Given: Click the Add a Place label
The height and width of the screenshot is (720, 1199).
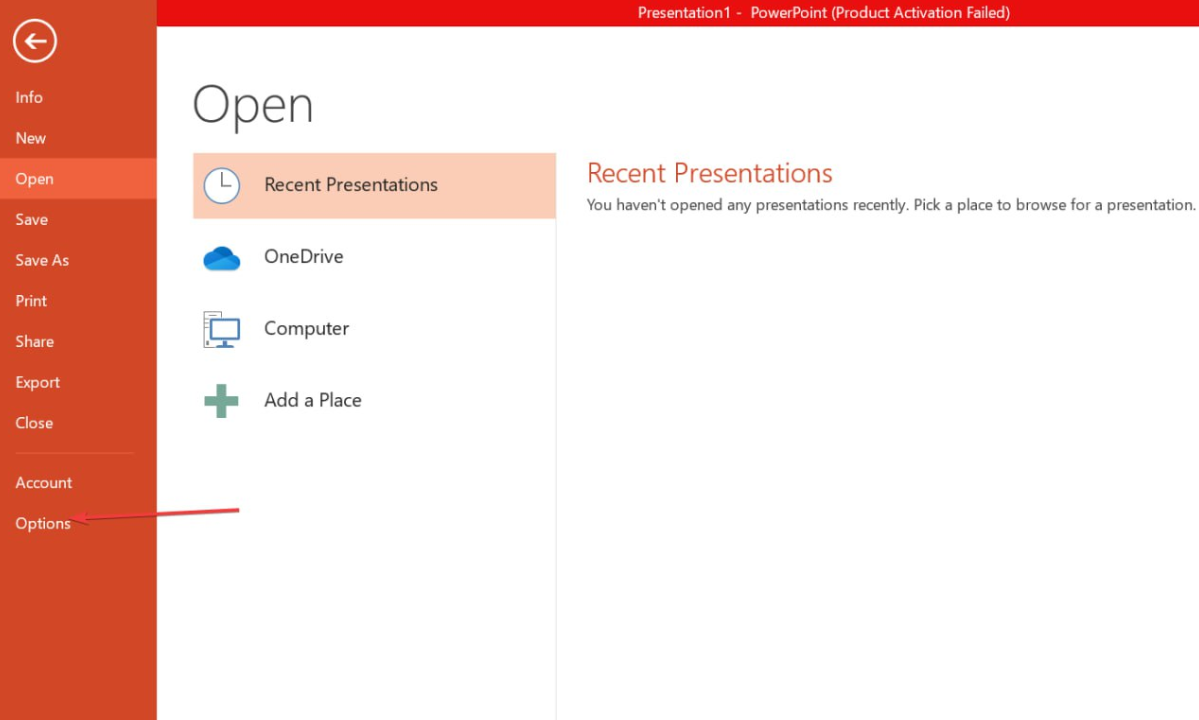Looking at the screenshot, I should [x=313, y=401].
